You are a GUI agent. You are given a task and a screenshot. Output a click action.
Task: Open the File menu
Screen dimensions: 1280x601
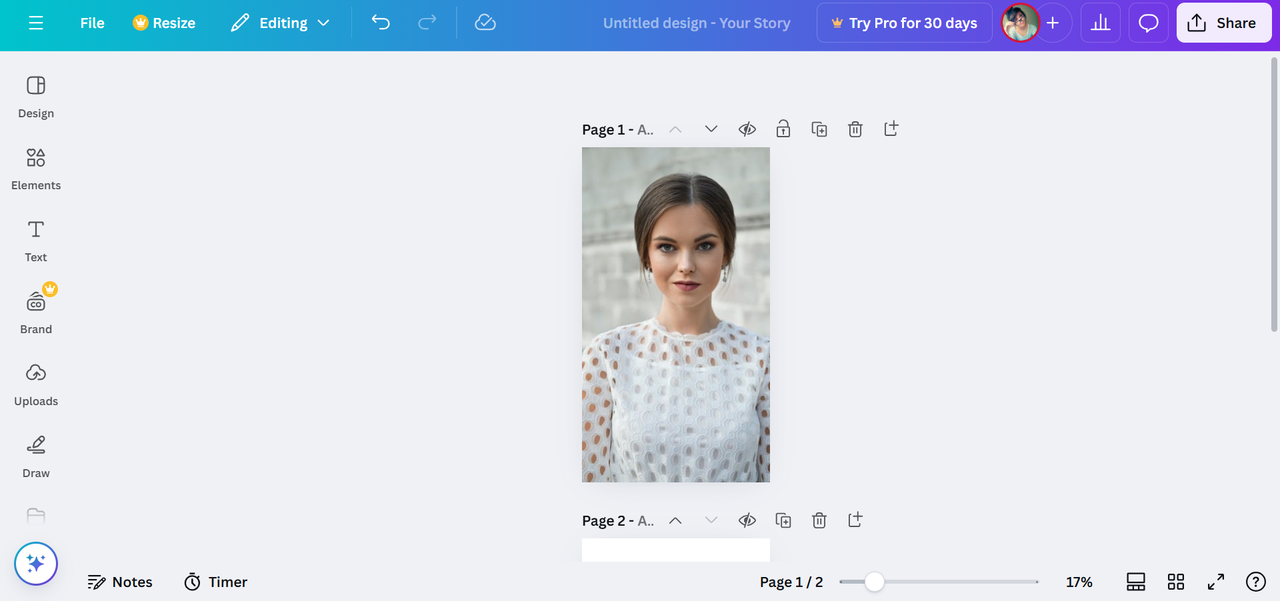click(92, 23)
